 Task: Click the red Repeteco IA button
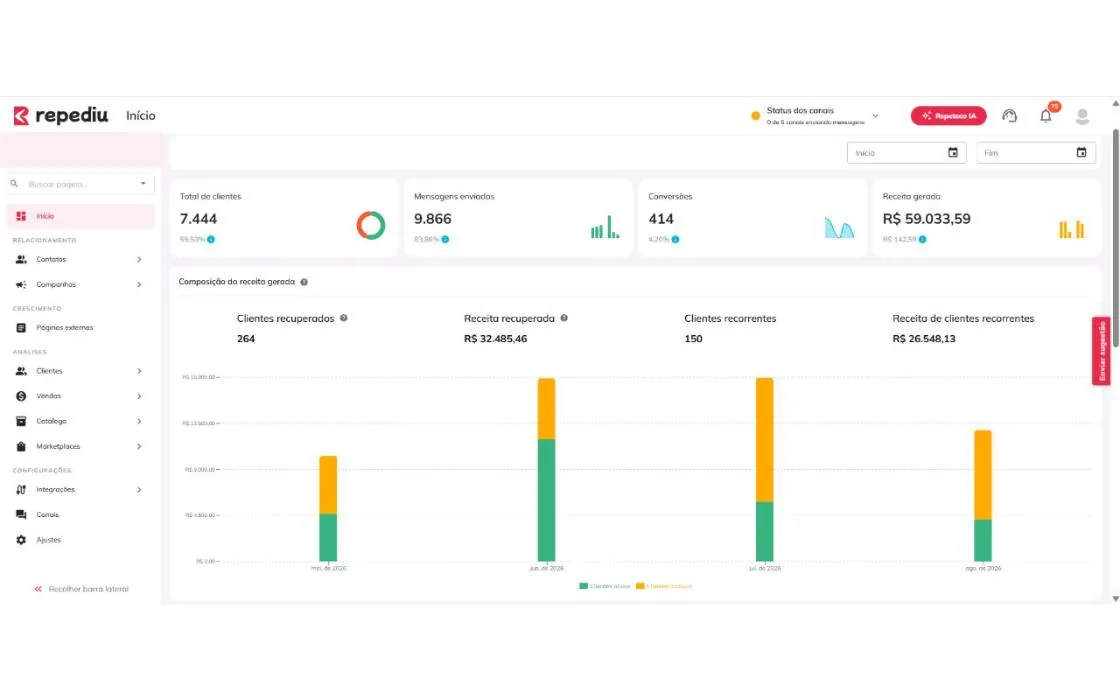pyautogui.click(x=949, y=116)
